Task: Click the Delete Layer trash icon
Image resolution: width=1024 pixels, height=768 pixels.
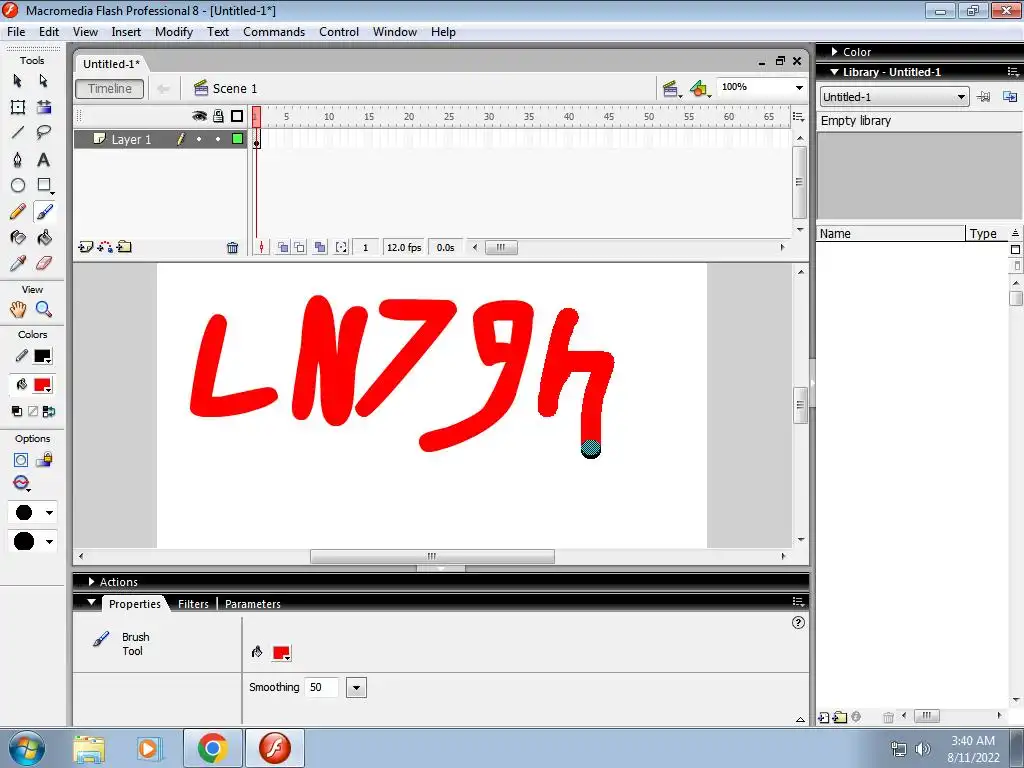Action: click(x=232, y=248)
